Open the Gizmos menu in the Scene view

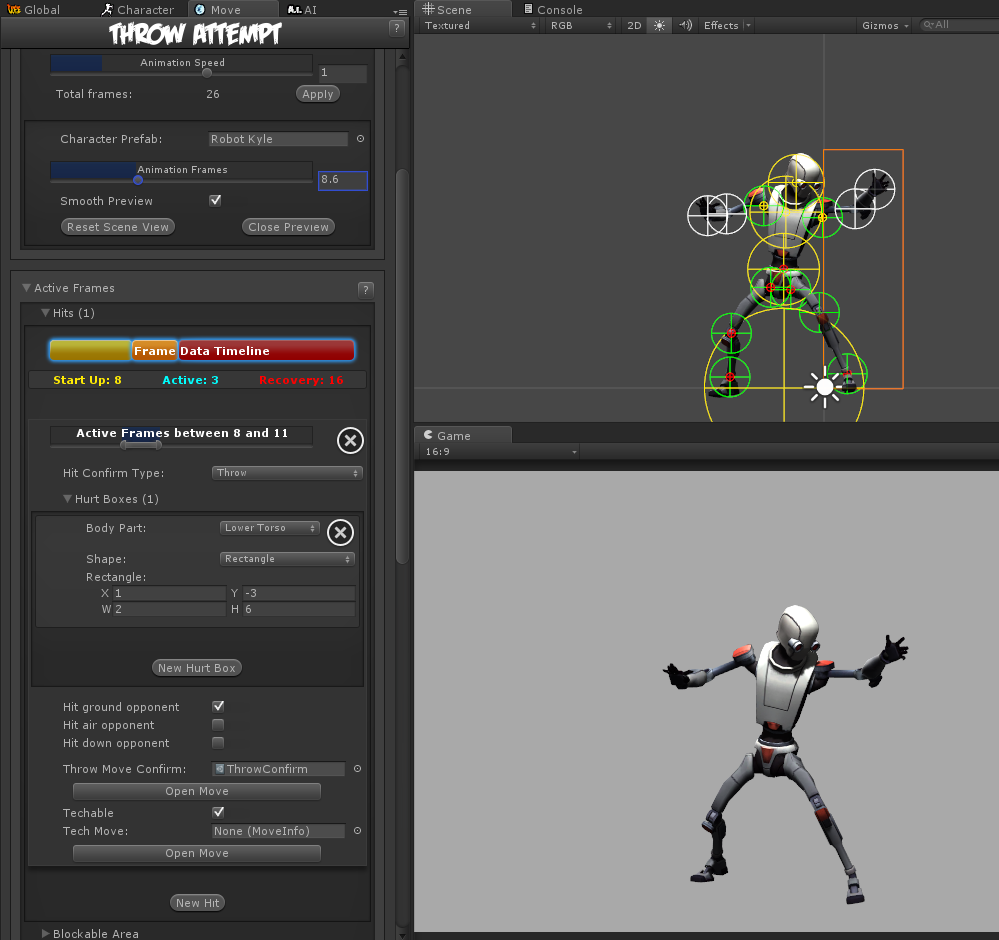click(884, 25)
